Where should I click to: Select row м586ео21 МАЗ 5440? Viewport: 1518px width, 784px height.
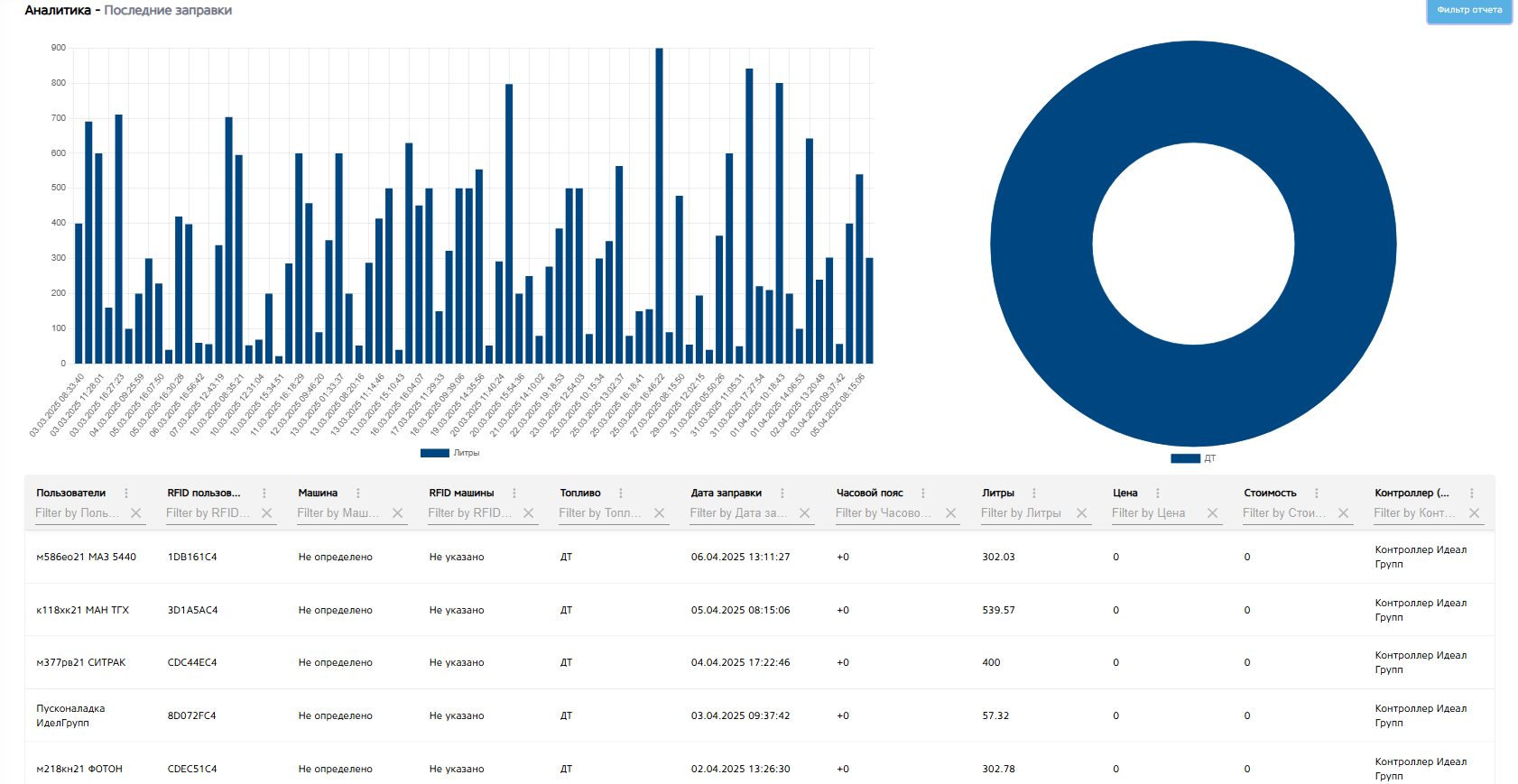coord(759,558)
